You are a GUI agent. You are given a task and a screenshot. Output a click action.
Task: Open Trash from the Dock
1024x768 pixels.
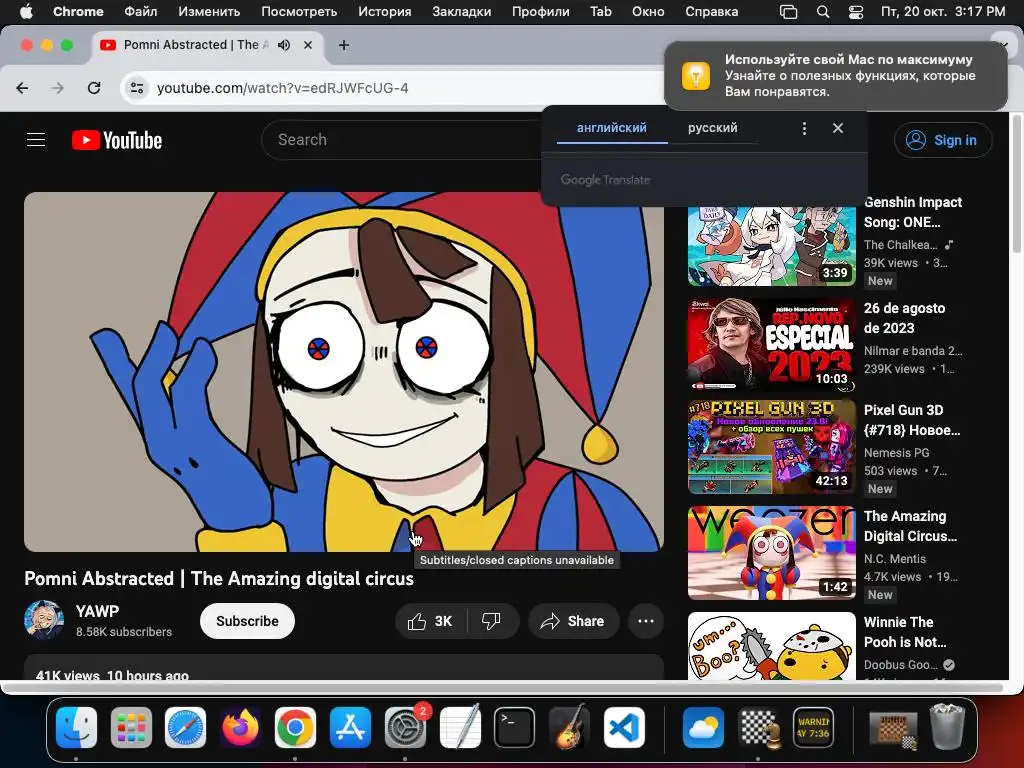[947, 727]
